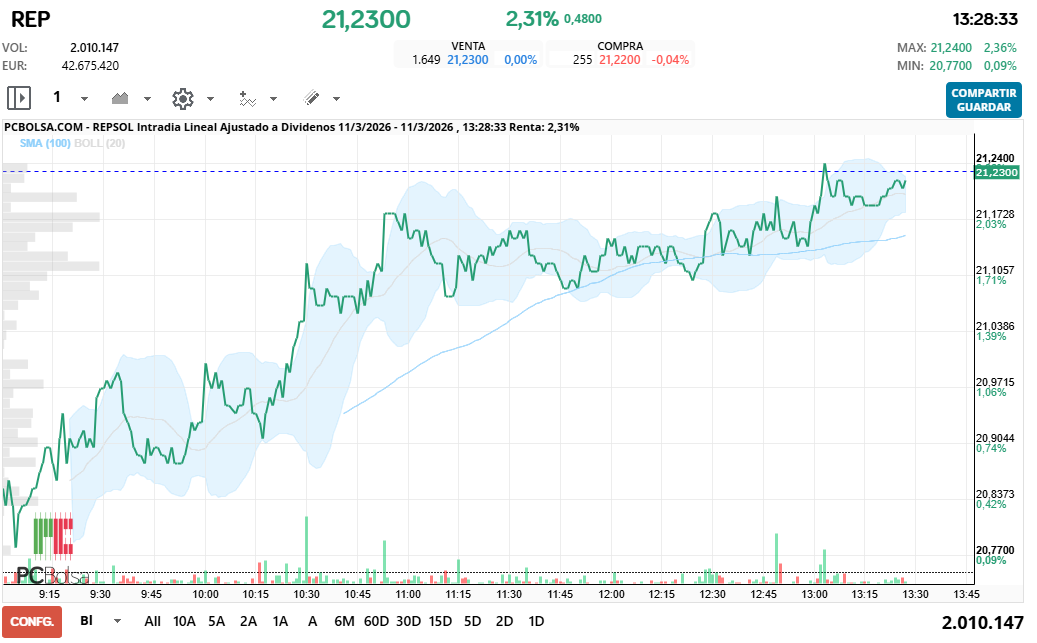Click the timeframe "1" icon
The width and height of the screenshot is (1037, 643).
[57, 98]
